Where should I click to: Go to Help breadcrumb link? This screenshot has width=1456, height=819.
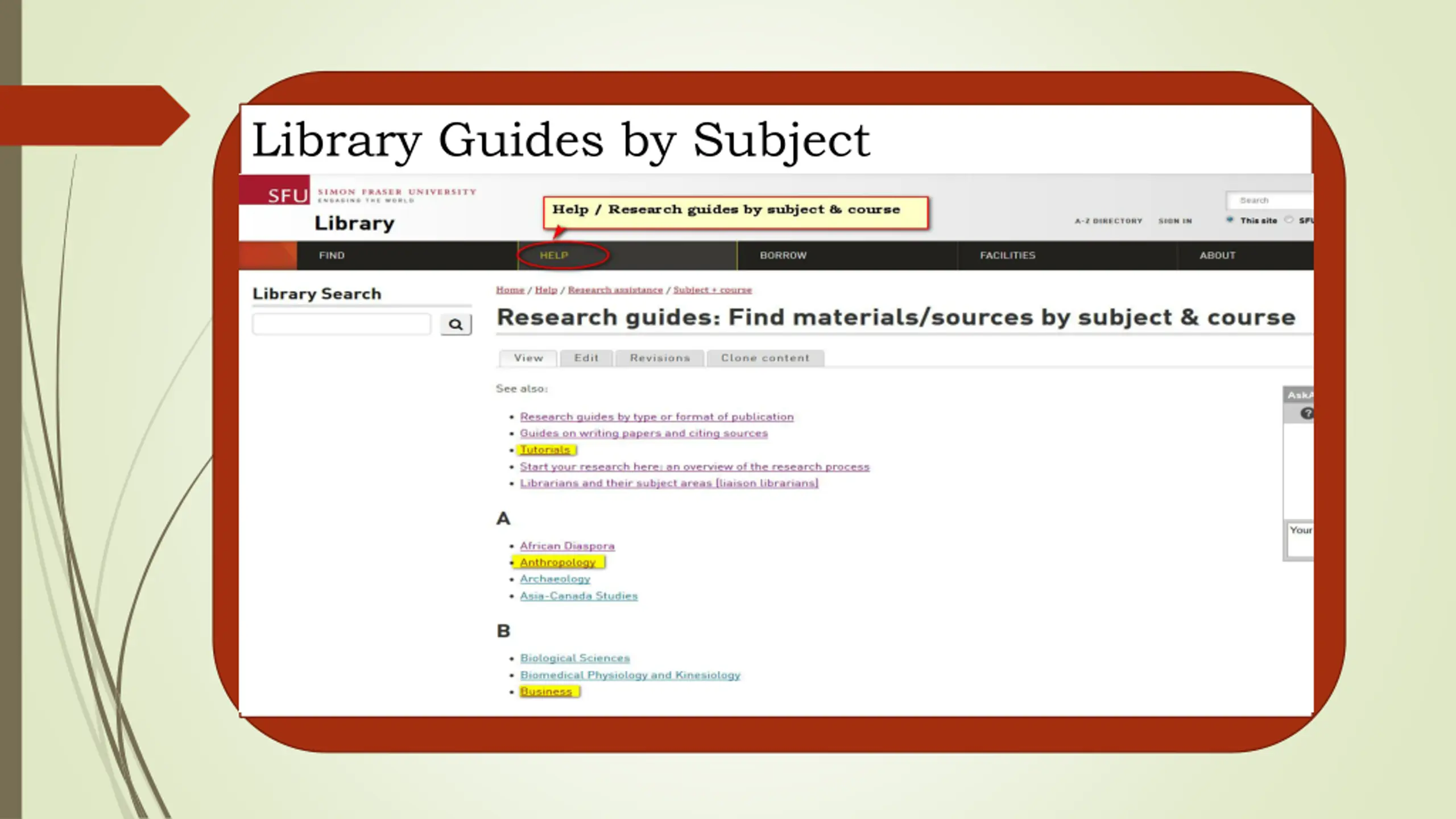click(546, 289)
